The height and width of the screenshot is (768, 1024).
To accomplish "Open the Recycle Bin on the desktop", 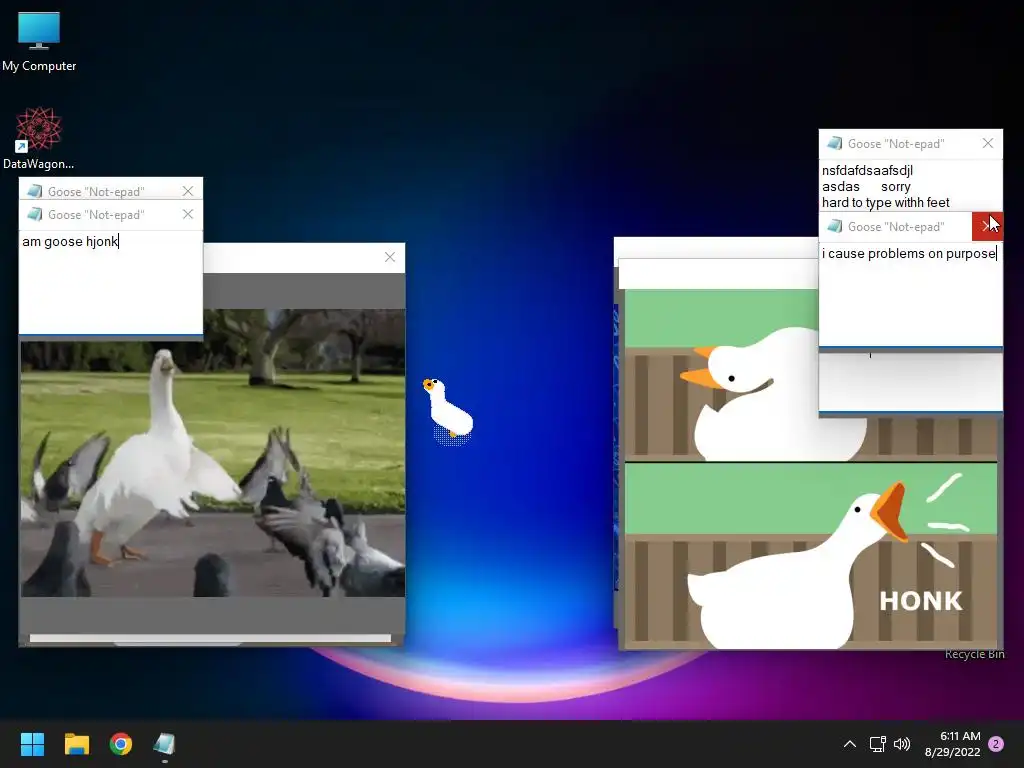I will (x=974, y=654).
